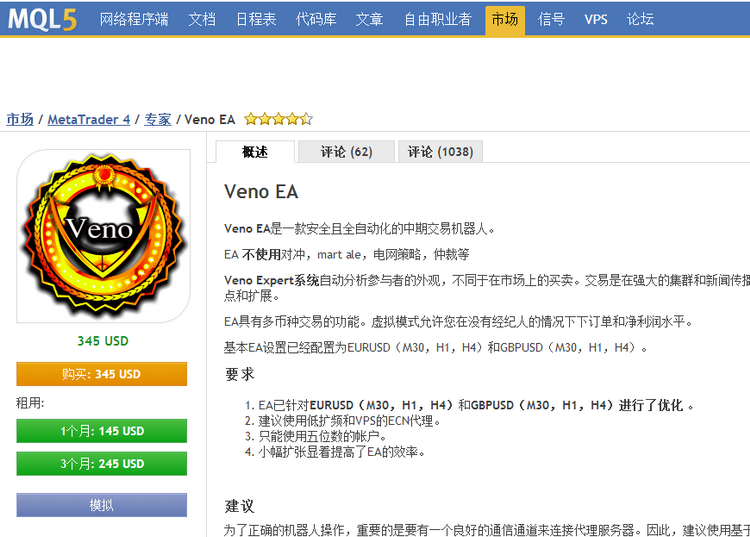This screenshot has width=750, height=537.
Task: Click the 建议 section heading
Action: (239, 506)
